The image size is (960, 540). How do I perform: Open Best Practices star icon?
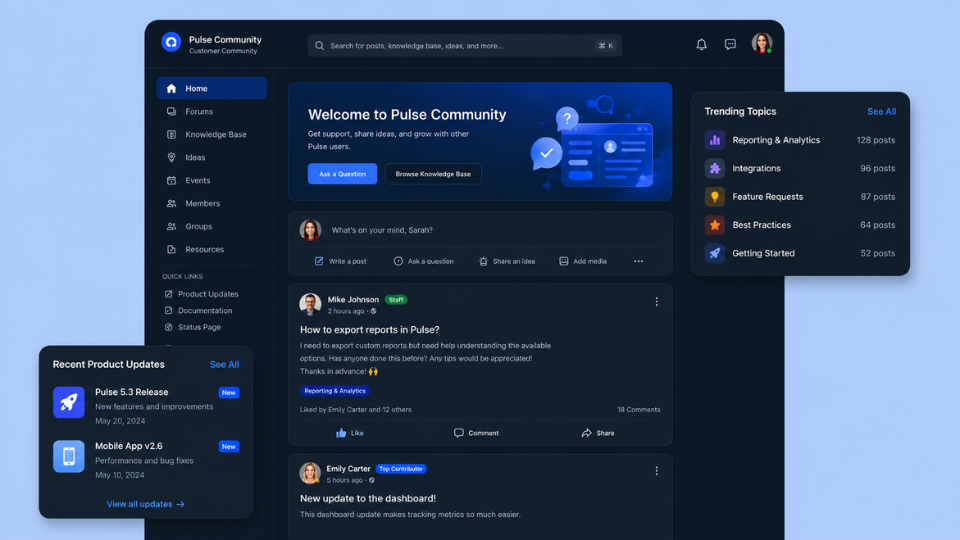pyautogui.click(x=714, y=225)
